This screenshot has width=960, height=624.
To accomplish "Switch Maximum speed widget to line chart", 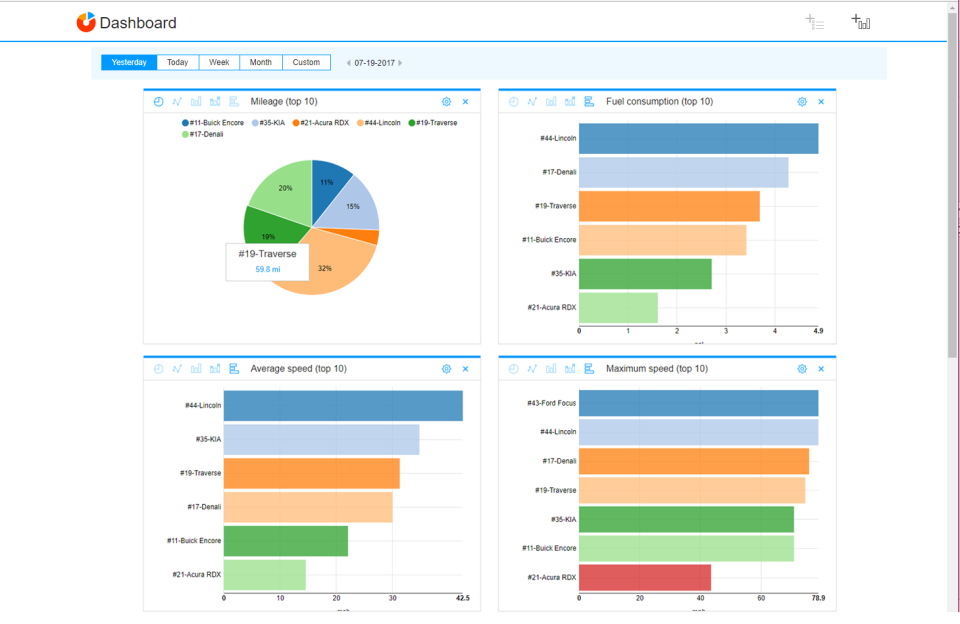I will pyautogui.click(x=532, y=368).
